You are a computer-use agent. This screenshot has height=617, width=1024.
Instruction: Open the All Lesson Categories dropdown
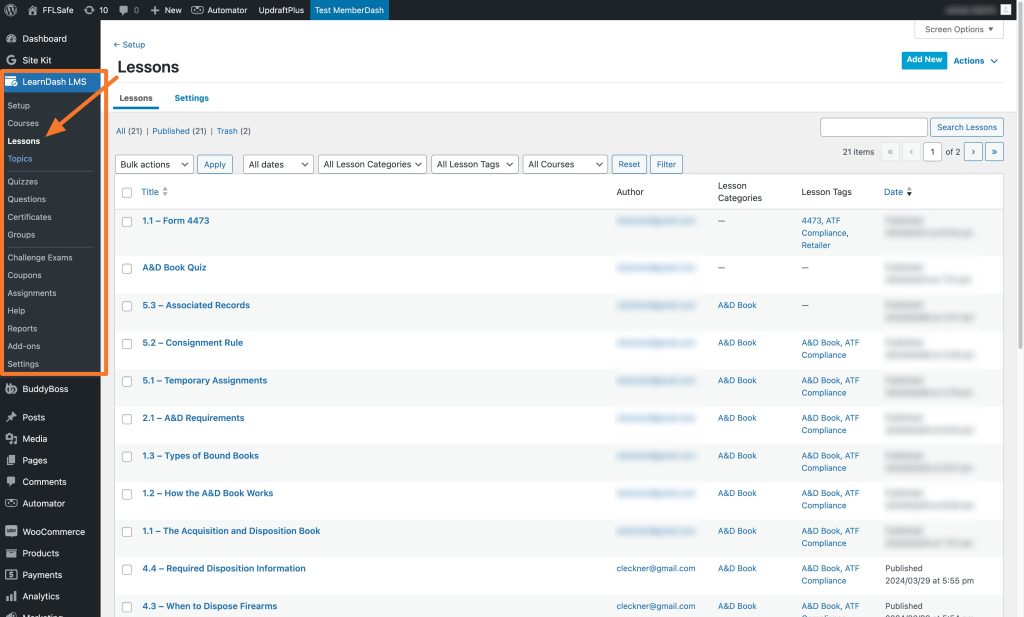pos(372,165)
